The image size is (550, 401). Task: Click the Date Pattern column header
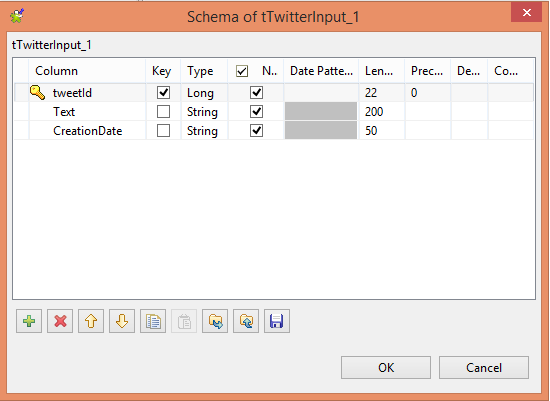point(321,71)
